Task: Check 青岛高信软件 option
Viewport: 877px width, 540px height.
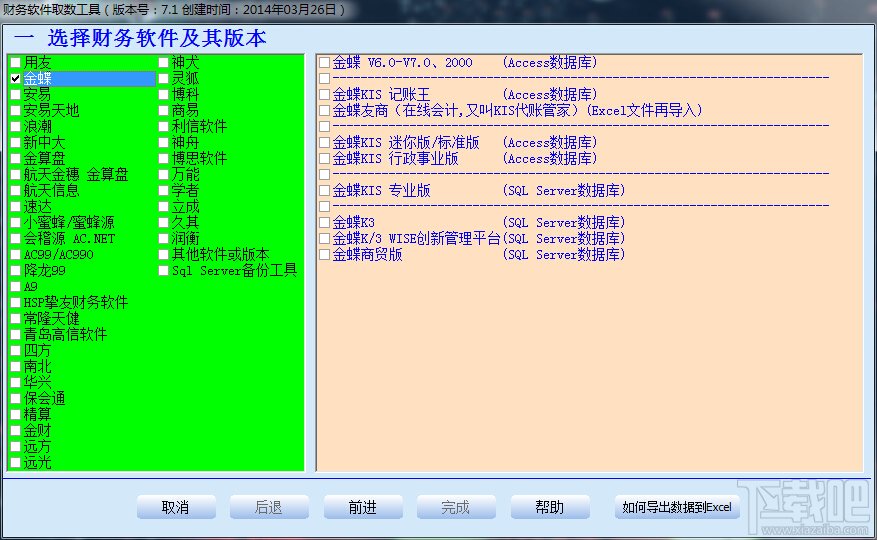Action: click(x=16, y=335)
